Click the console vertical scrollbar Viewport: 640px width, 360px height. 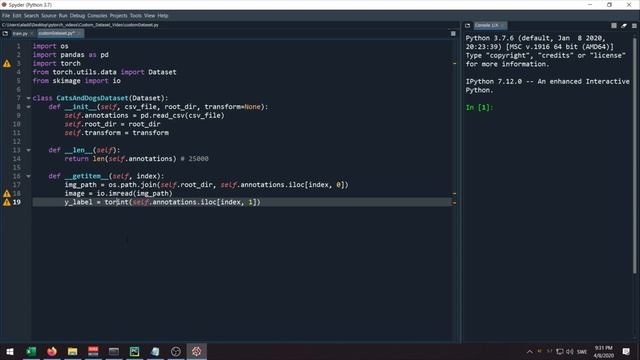pos(635,155)
